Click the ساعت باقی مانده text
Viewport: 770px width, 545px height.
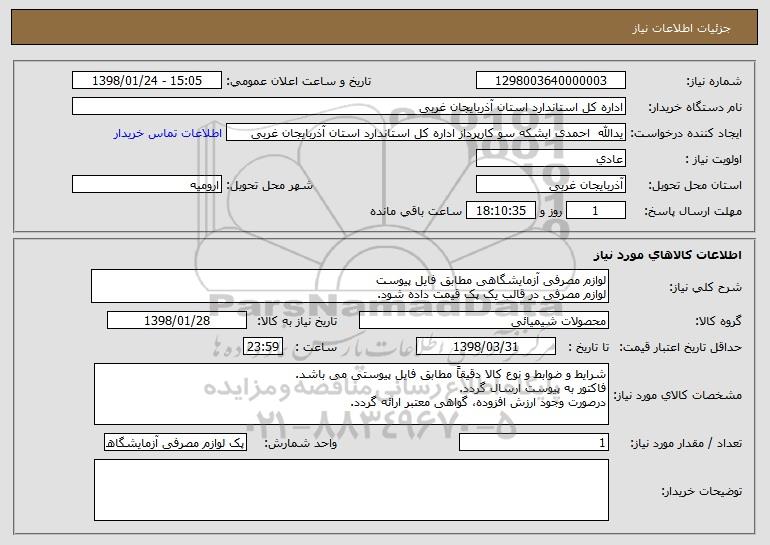tap(415, 211)
